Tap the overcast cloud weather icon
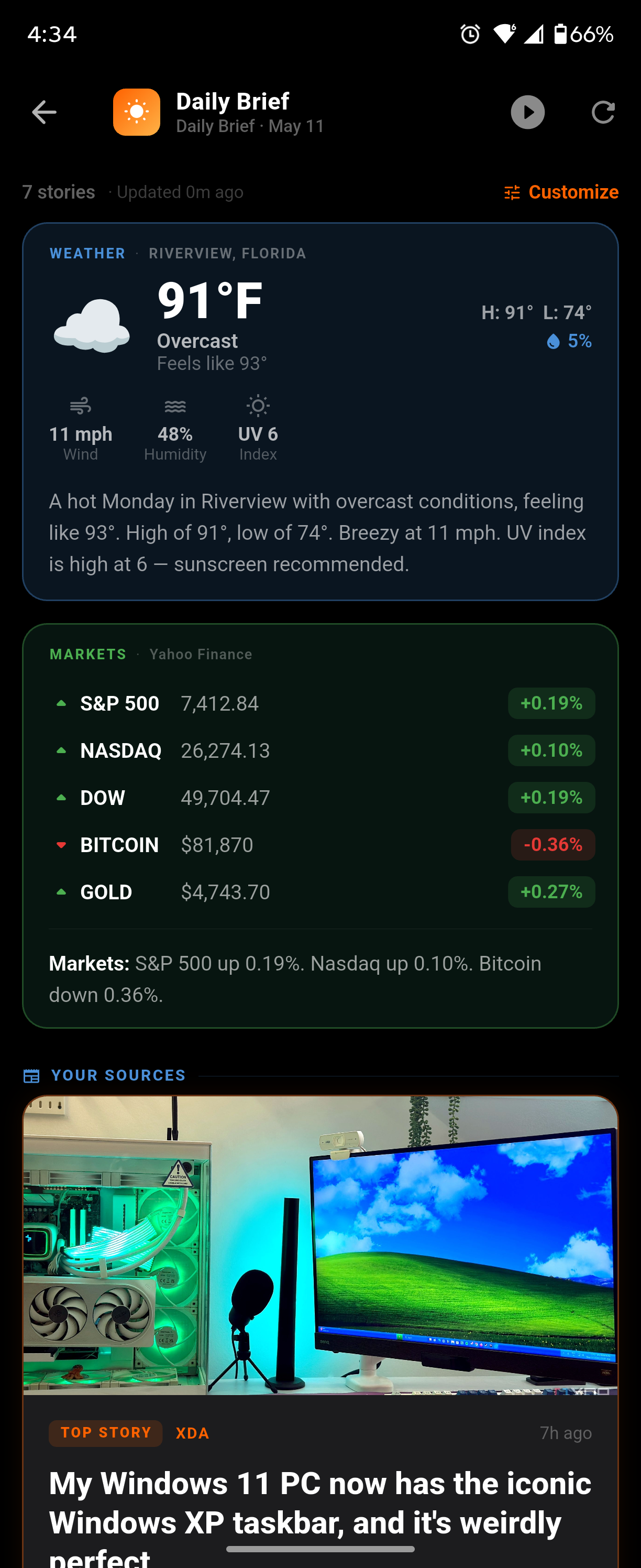 click(91, 325)
